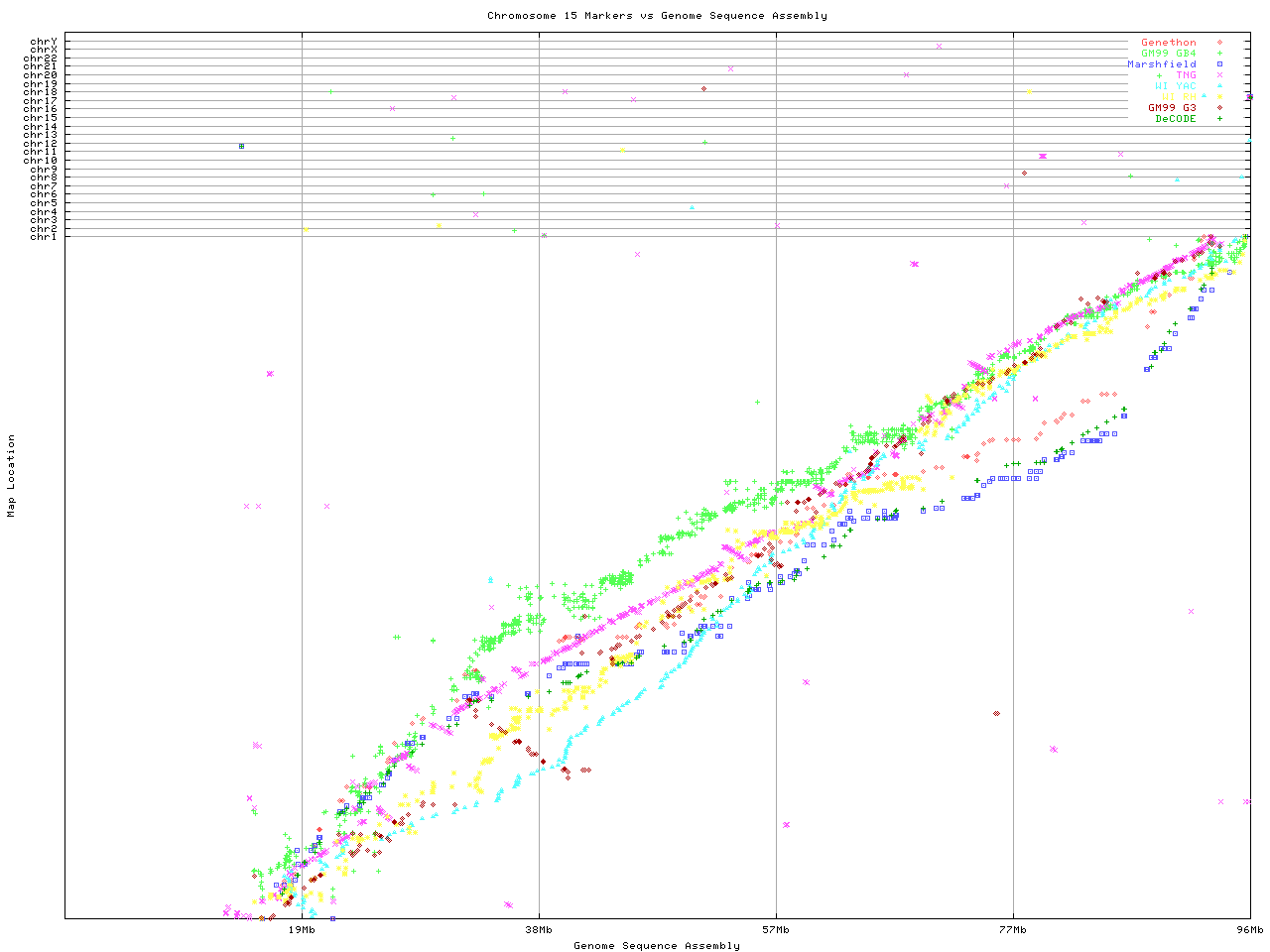The width and height of the screenshot is (1270, 952).
Task: Click the GM99 G3 diamond marker in legend
Action: coord(1219,108)
